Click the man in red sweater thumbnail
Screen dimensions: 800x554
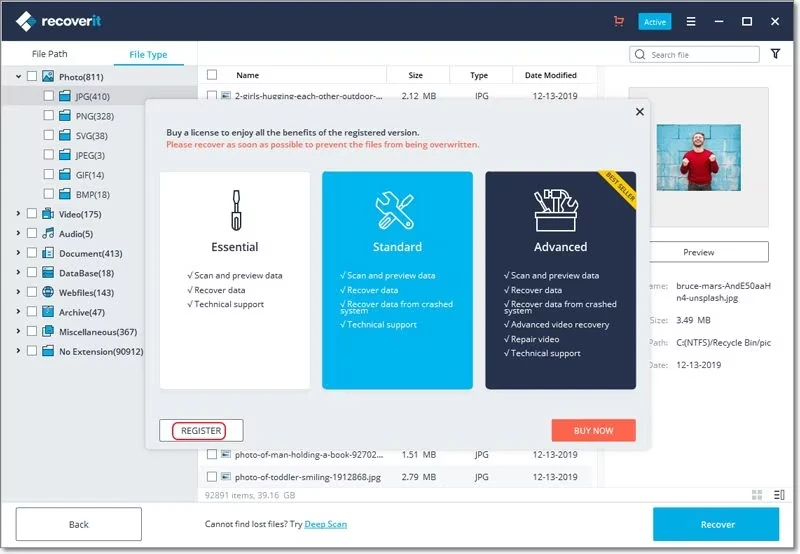pos(698,158)
